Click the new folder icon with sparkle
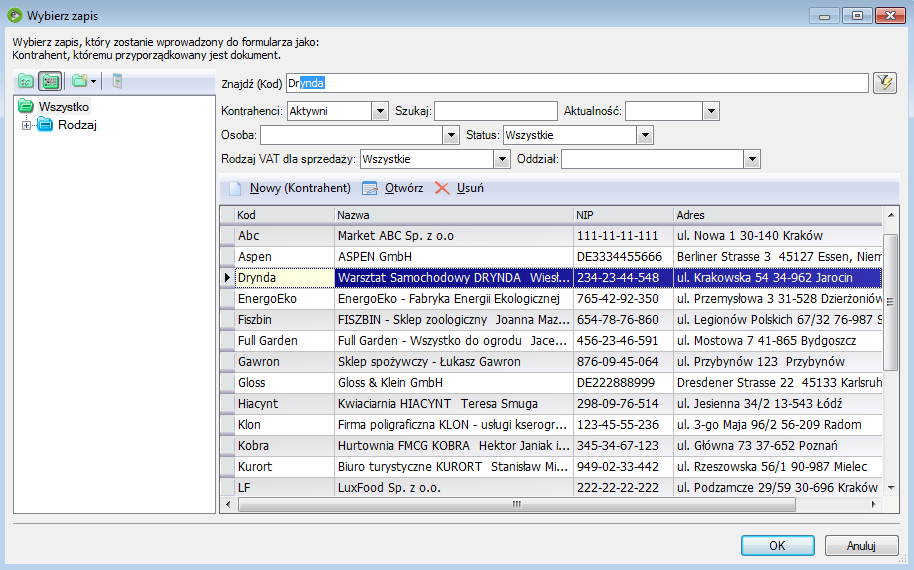Image resolution: width=914 pixels, height=570 pixels. (x=79, y=80)
